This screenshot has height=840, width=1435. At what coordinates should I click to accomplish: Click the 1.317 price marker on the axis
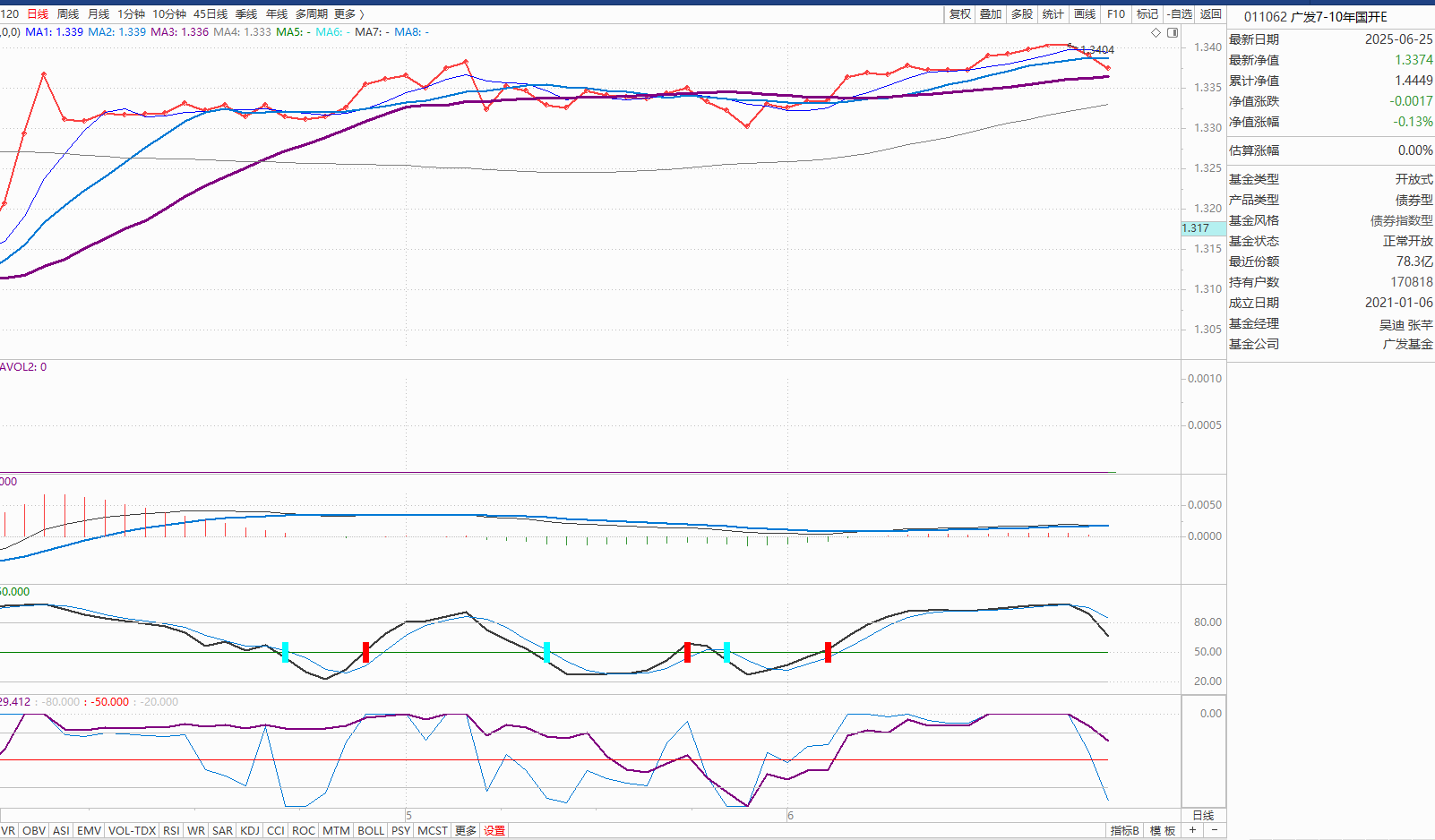click(1203, 228)
